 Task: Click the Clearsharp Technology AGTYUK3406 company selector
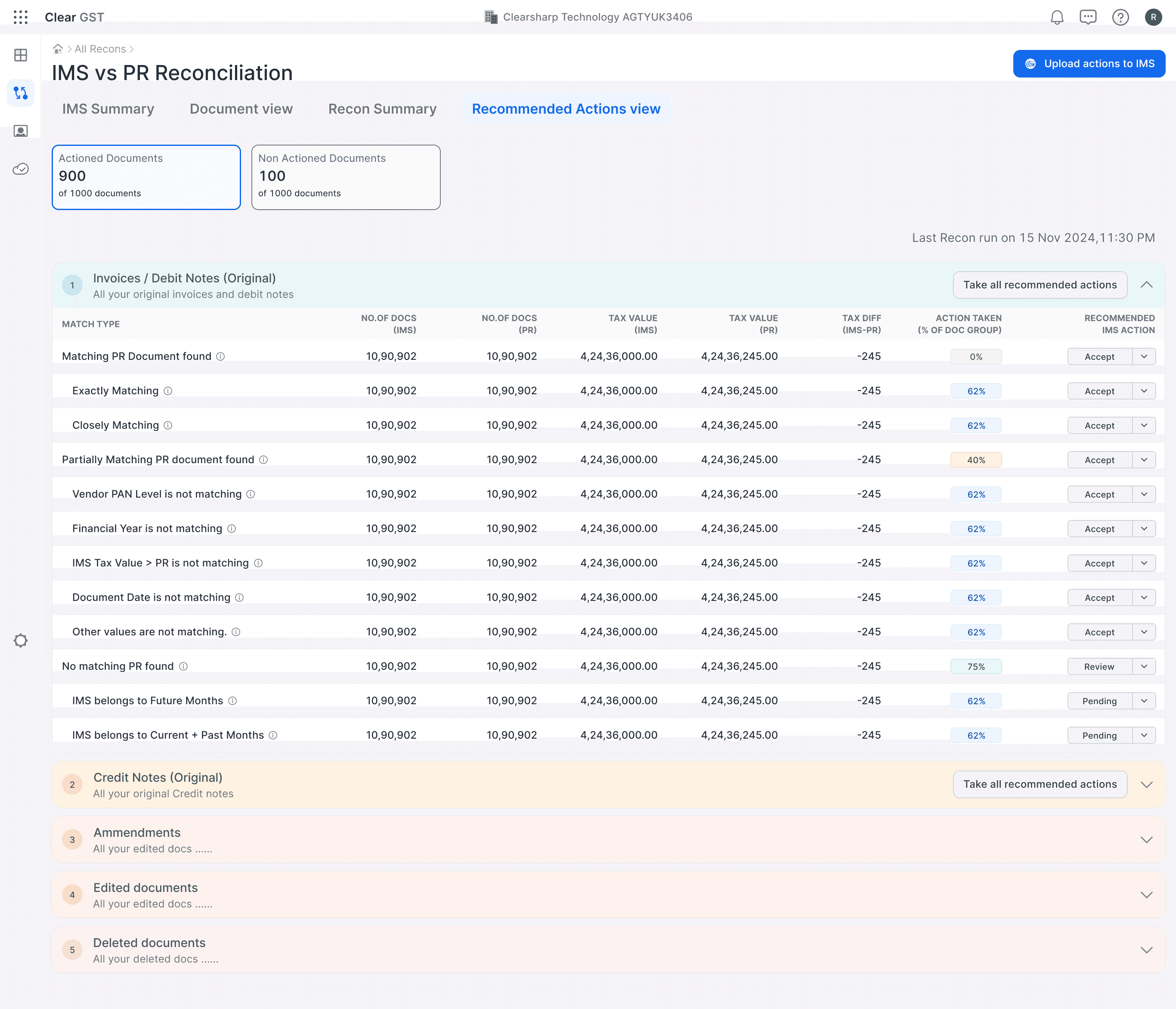click(x=588, y=17)
